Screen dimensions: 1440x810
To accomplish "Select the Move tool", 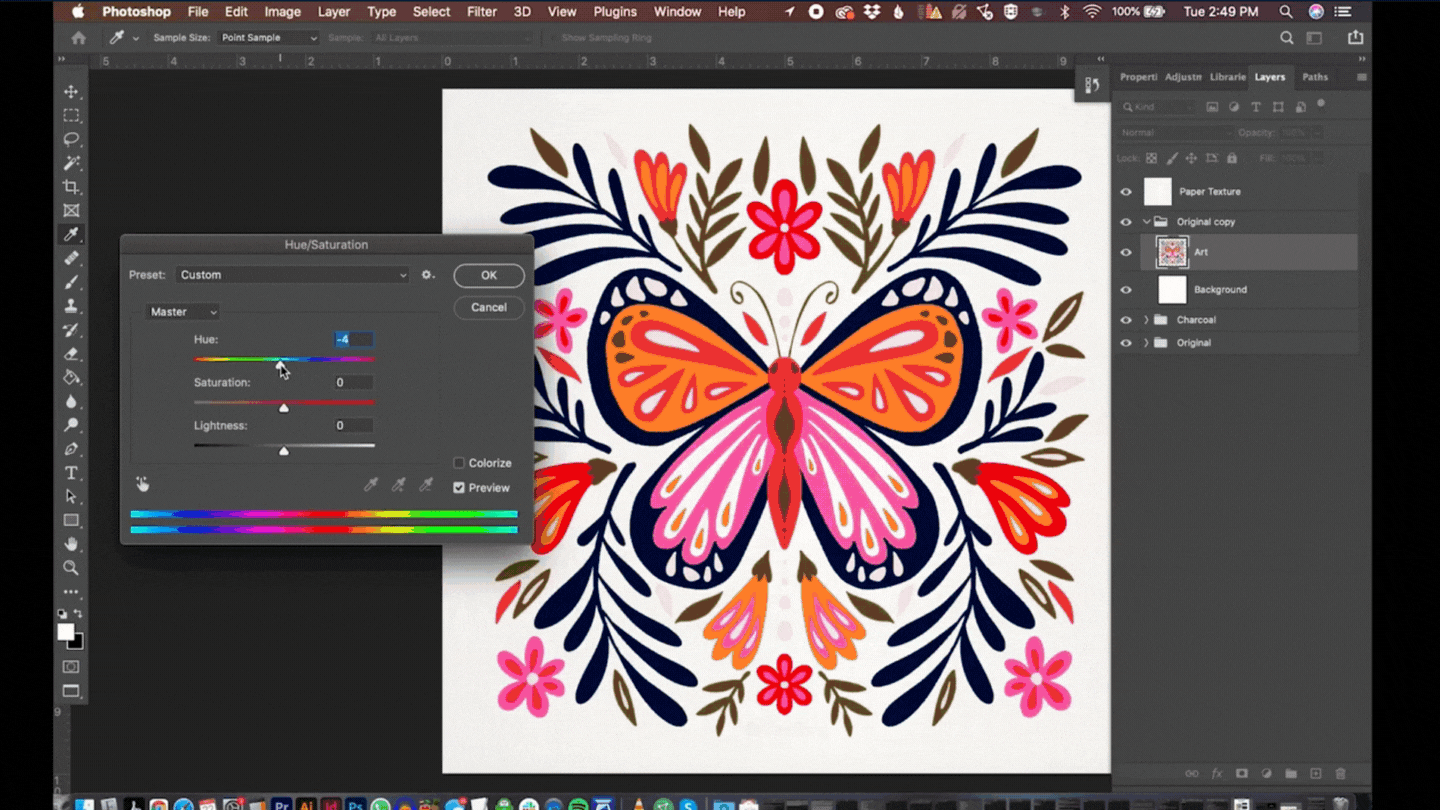I will pyautogui.click(x=71, y=91).
